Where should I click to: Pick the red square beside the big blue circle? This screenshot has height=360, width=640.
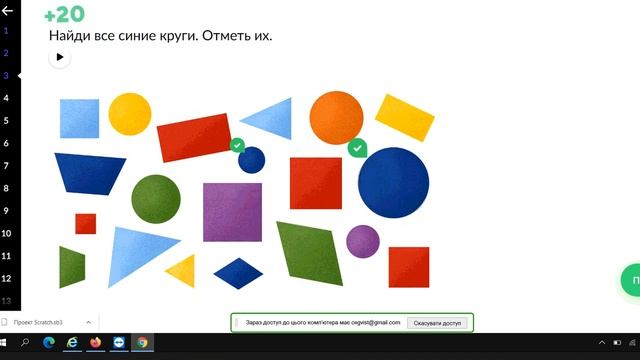pos(316,183)
